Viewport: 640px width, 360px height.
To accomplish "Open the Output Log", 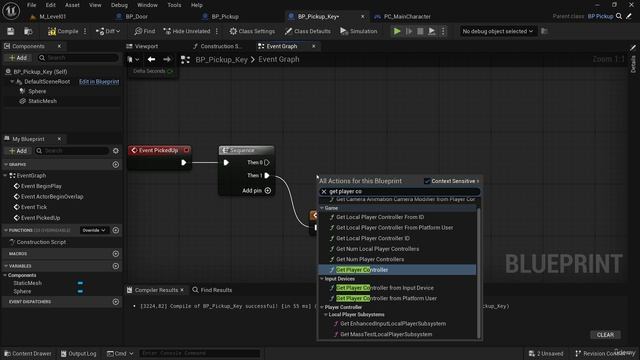I will [78, 353].
